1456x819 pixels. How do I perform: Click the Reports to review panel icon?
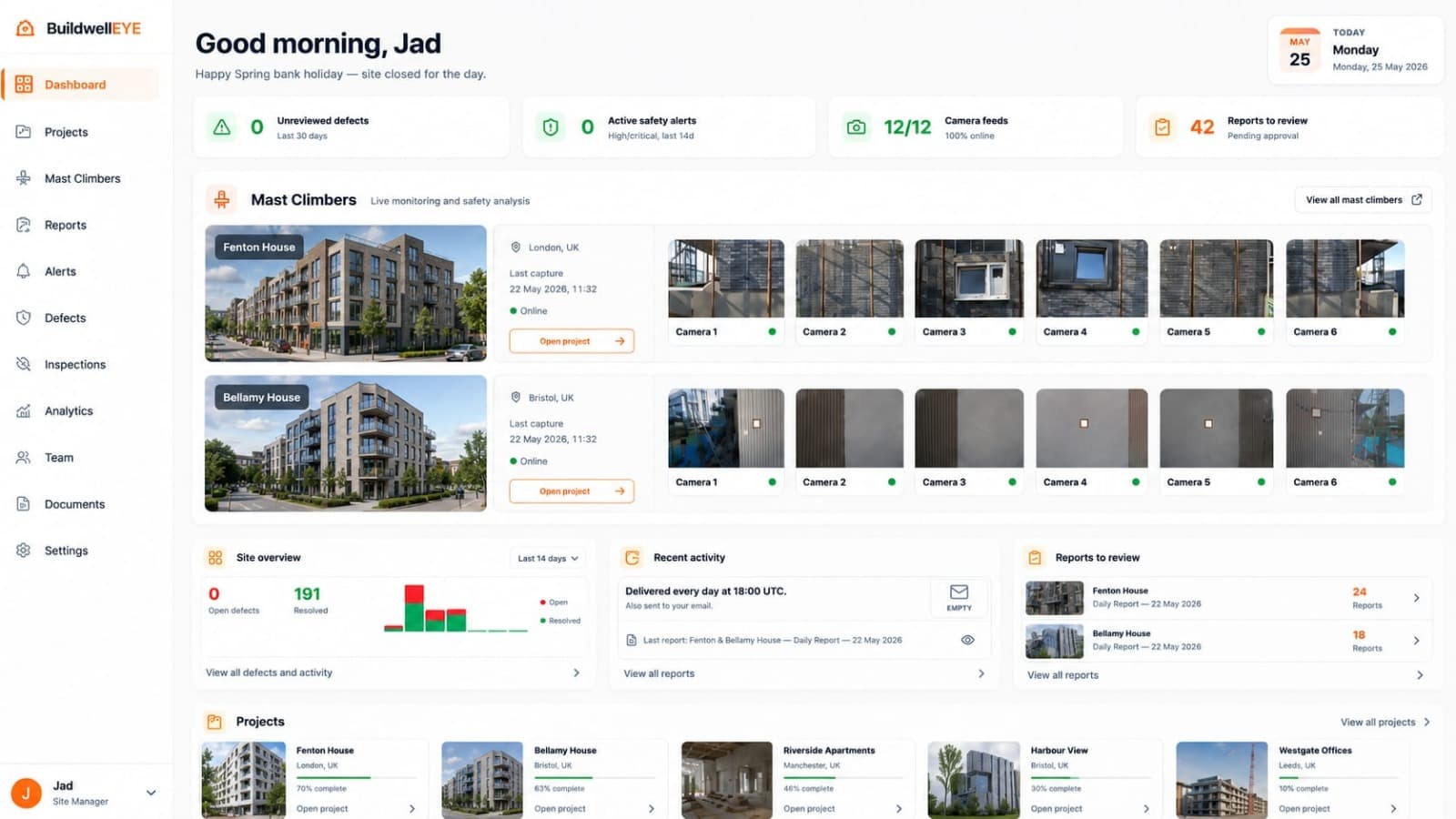[1035, 558]
